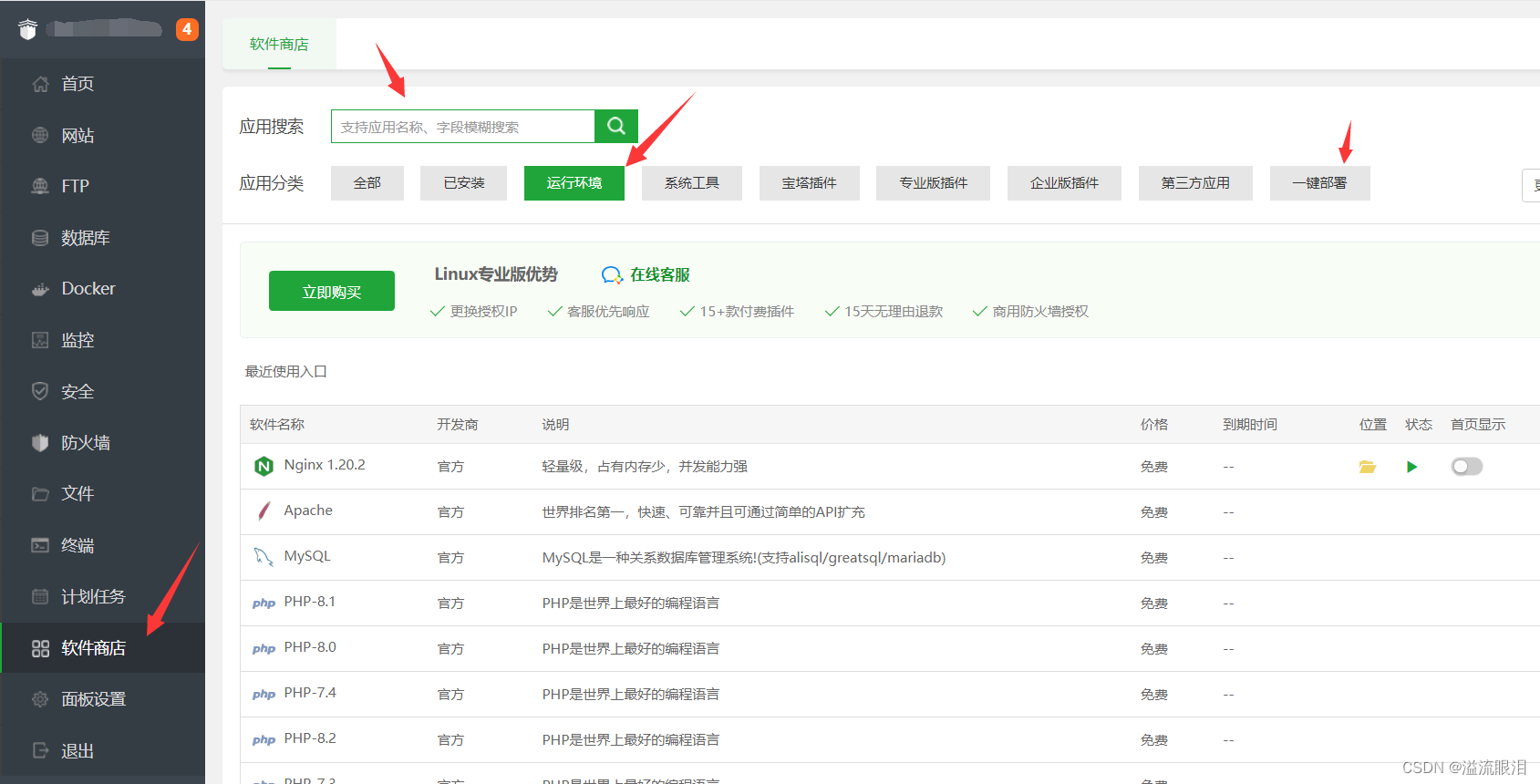Click the Apache feather icon
Image resolution: width=1540 pixels, height=784 pixels.
(x=264, y=511)
